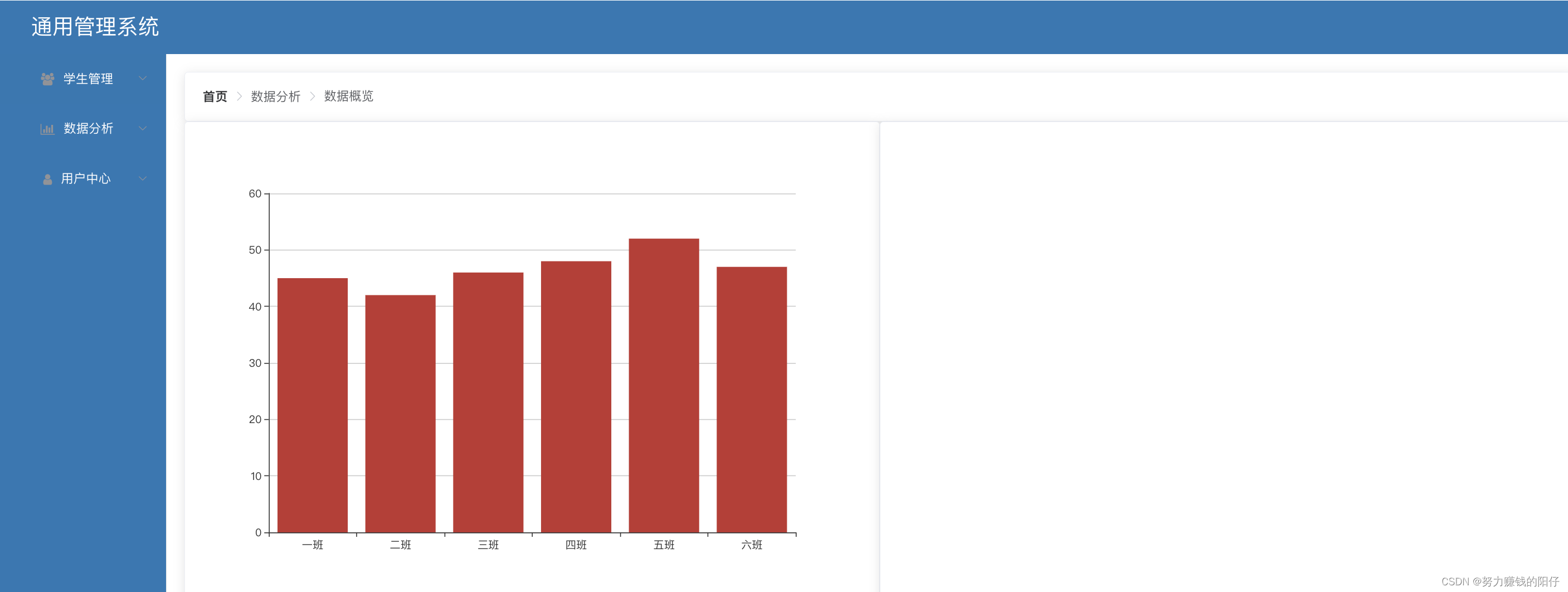
Task: Click the 数据概览 breadcrumb item
Action: [349, 96]
